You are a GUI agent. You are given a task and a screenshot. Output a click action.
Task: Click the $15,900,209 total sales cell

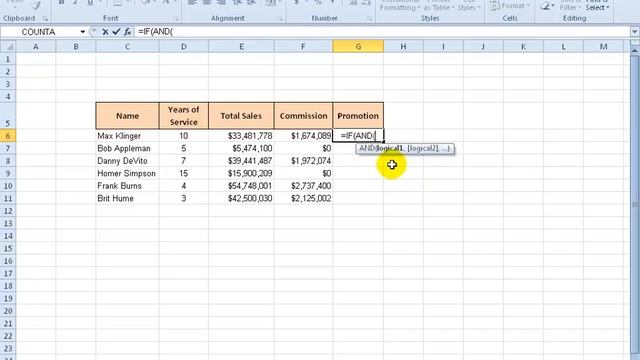point(241,173)
